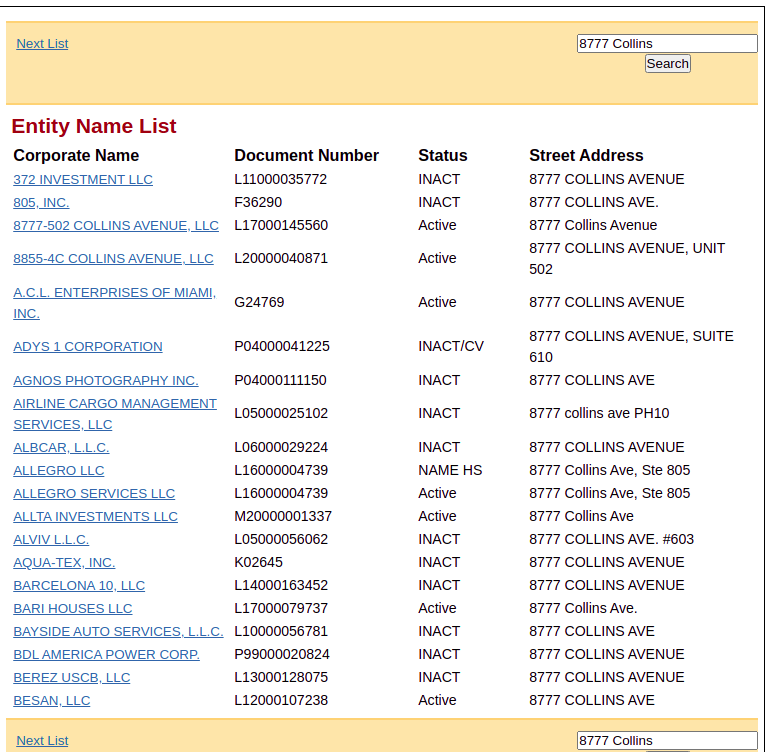Click document number L14000163452
Image resolution: width=766 pixels, height=752 pixels.
coord(281,585)
